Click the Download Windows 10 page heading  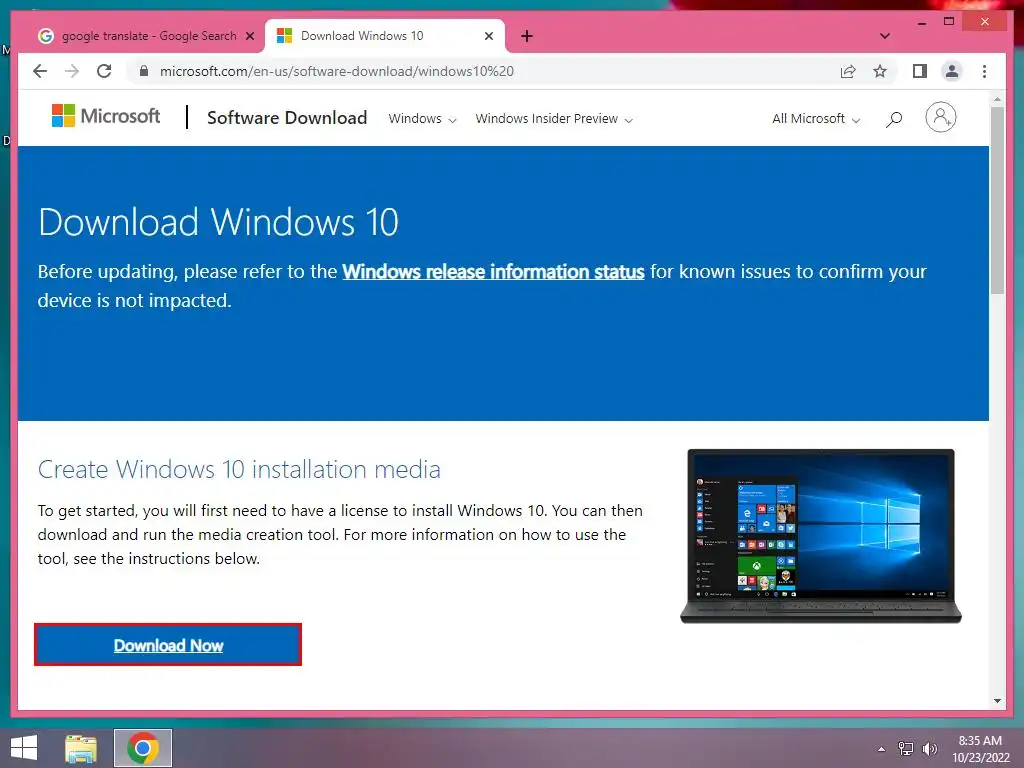pos(218,222)
